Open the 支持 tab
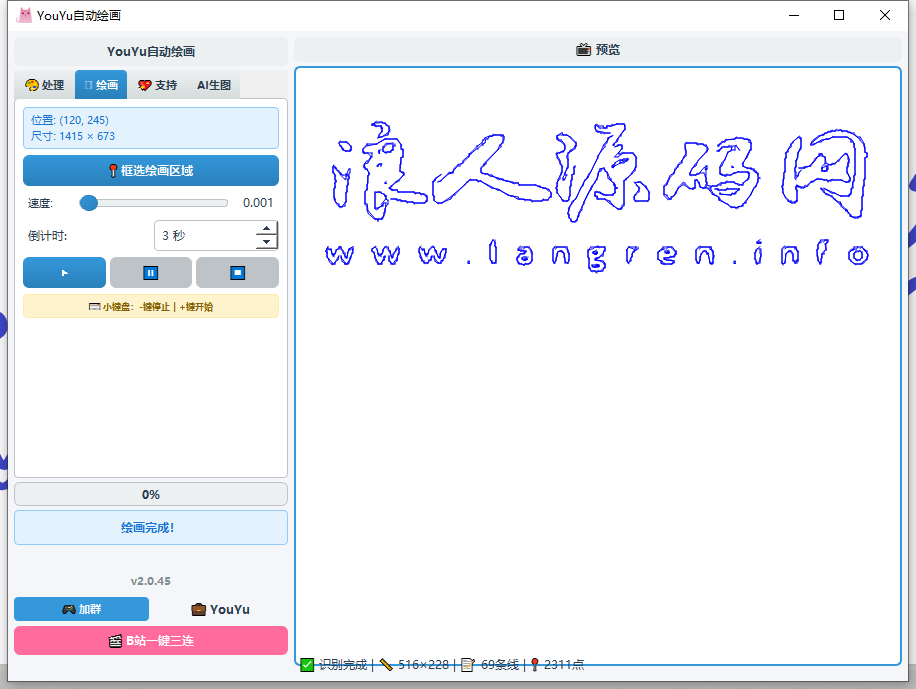Image resolution: width=916 pixels, height=689 pixels. pyautogui.click(x=157, y=85)
